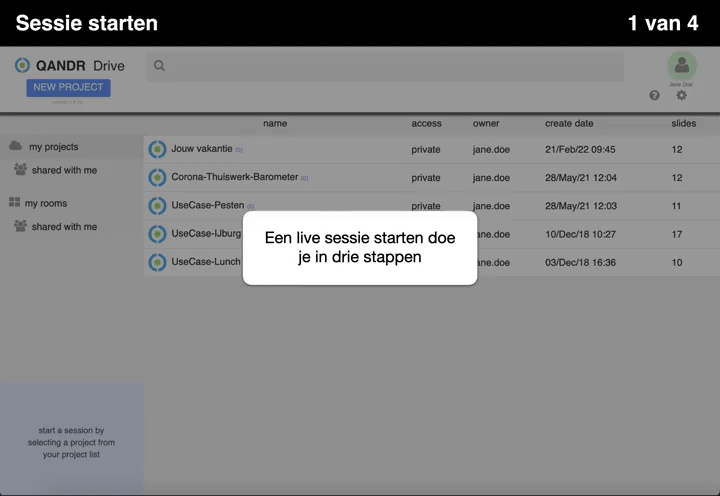Screen dimensions: 720x496
Task: Click the QANDR logo icon
Action: click(22, 66)
